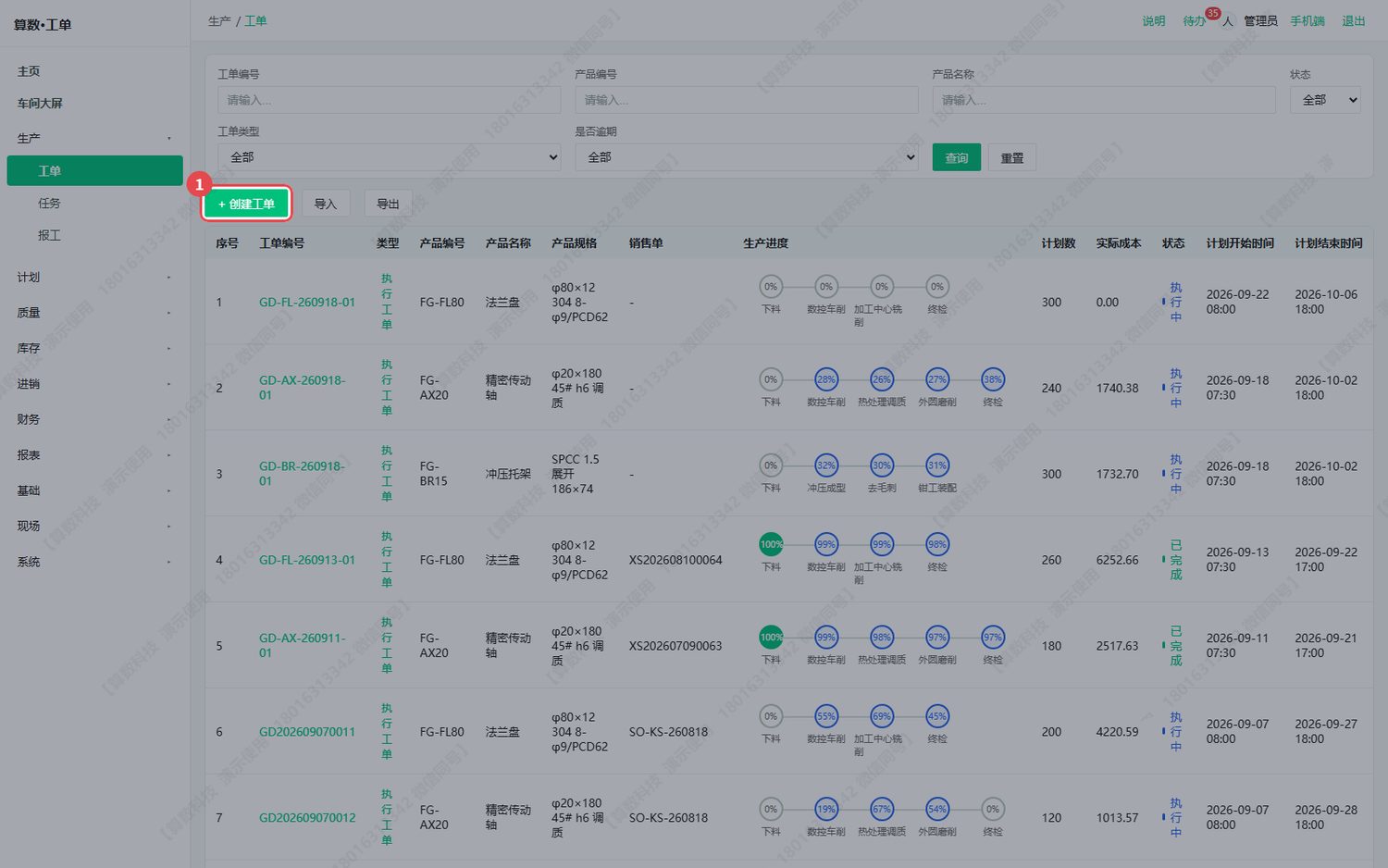Open the 状态 filter dropdown

1325,100
